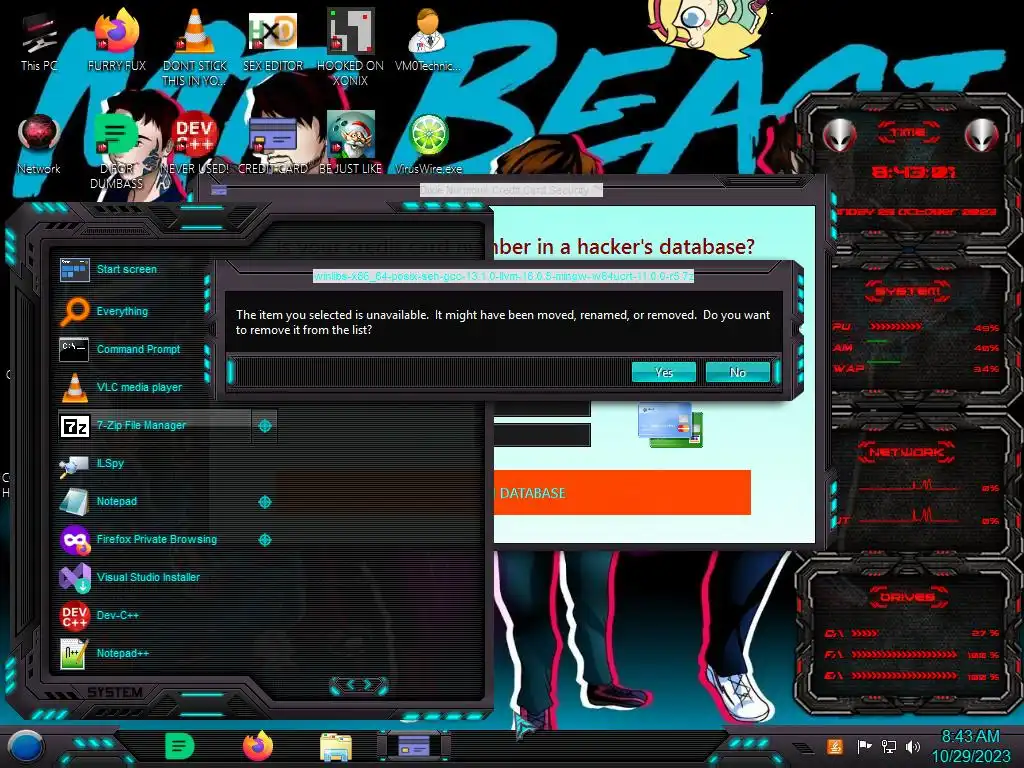Image resolution: width=1024 pixels, height=768 pixels.
Task: Click the left alien head on Time widget
Action: (839, 136)
